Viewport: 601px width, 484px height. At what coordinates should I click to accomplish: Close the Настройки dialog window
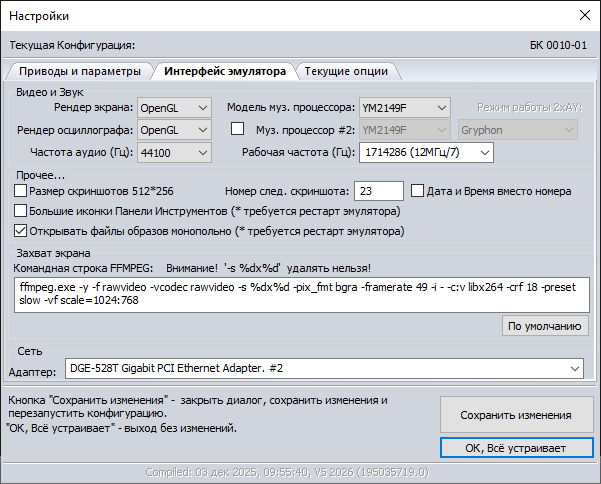(584, 15)
